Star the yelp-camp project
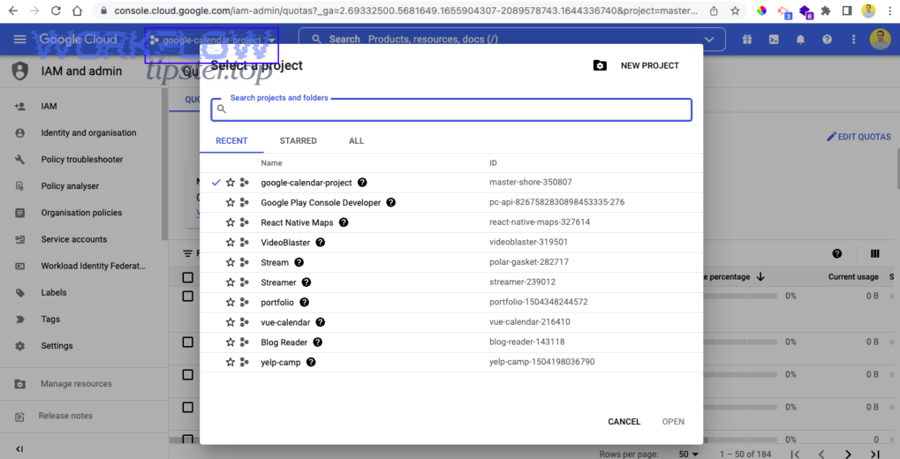 pos(230,363)
